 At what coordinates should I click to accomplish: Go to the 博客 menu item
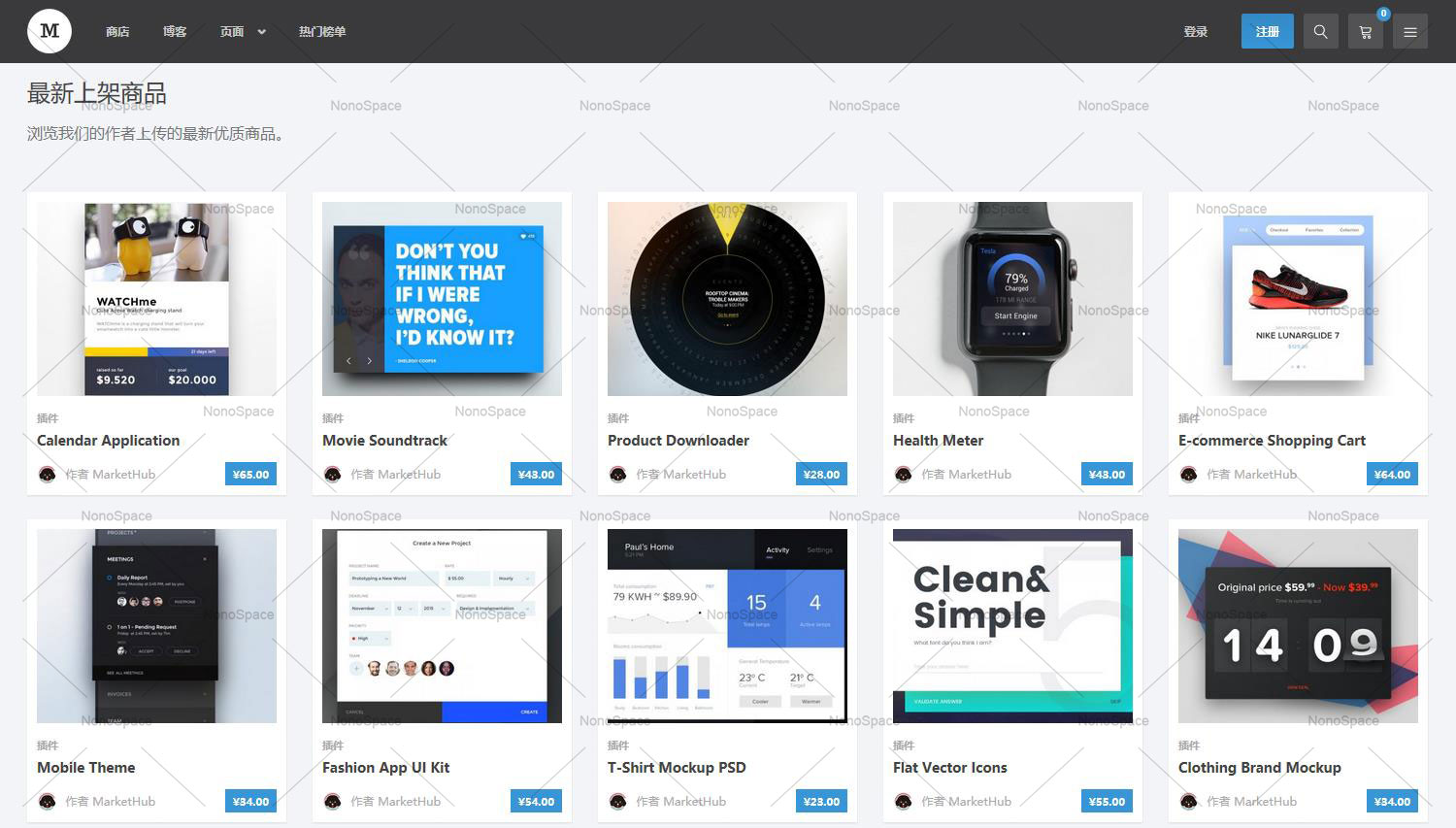[x=175, y=31]
